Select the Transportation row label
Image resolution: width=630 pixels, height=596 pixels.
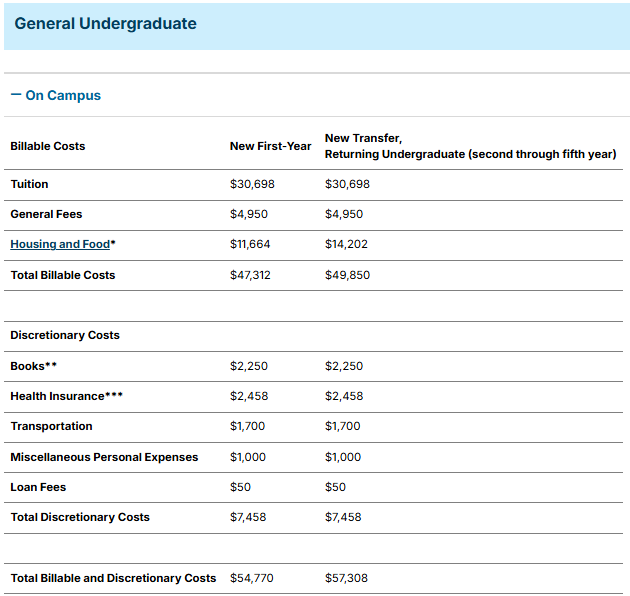pos(51,426)
